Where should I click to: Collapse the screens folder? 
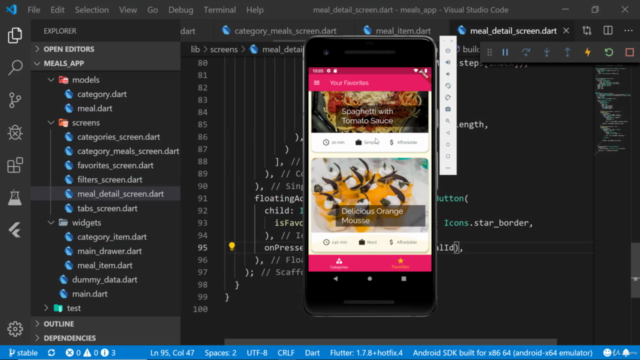point(86,122)
